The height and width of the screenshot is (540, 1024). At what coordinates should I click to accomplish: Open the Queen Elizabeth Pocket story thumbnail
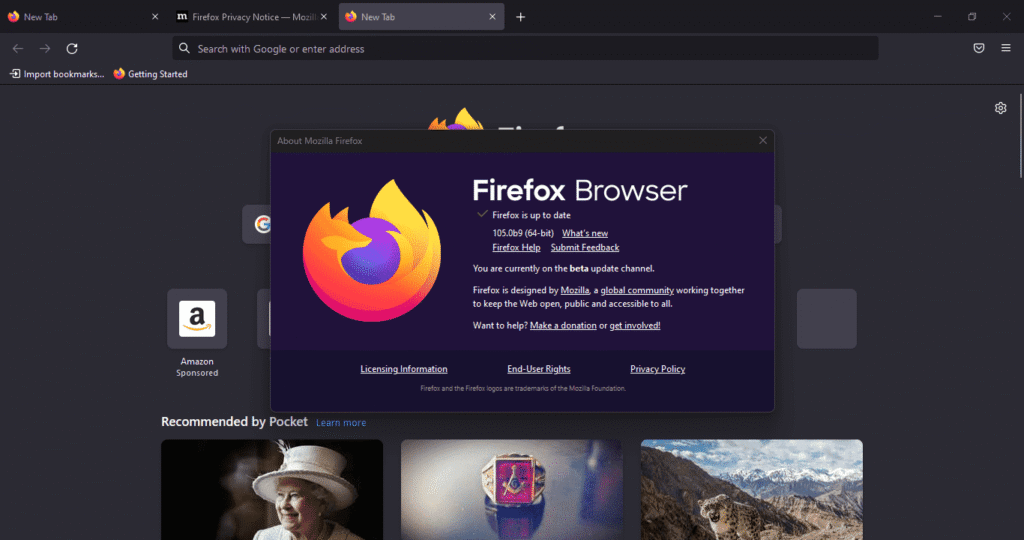[x=272, y=490]
